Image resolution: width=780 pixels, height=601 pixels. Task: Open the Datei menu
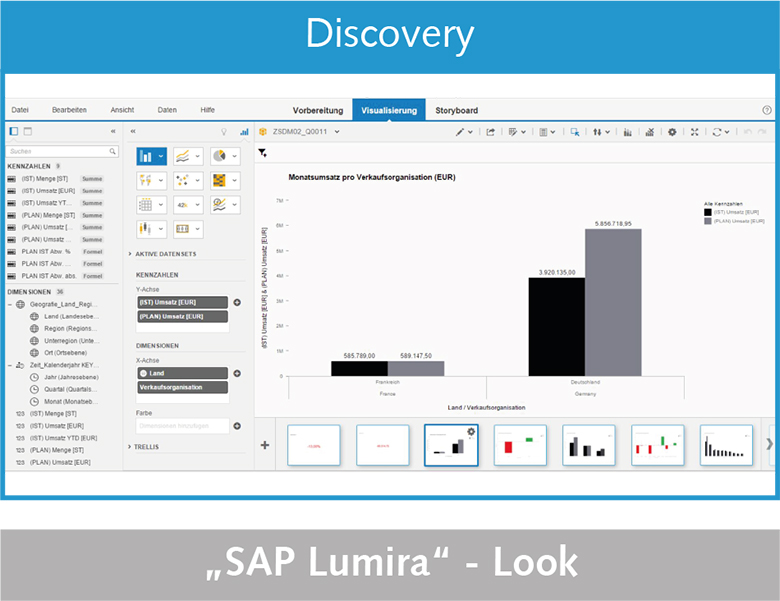click(x=20, y=110)
